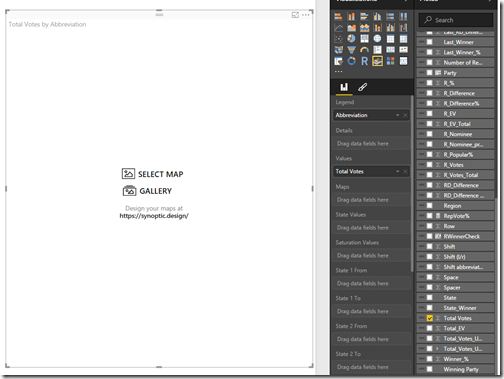Check the Winning Party field checkbox
The width and height of the screenshot is (504, 379).
point(430,369)
